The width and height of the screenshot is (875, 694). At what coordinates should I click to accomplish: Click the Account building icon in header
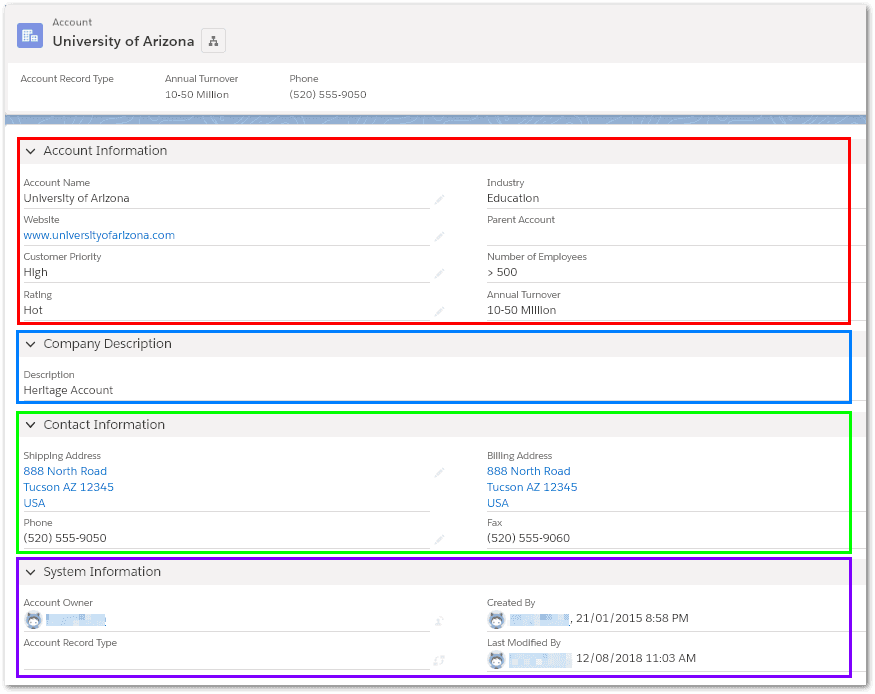(x=30, y=35)
